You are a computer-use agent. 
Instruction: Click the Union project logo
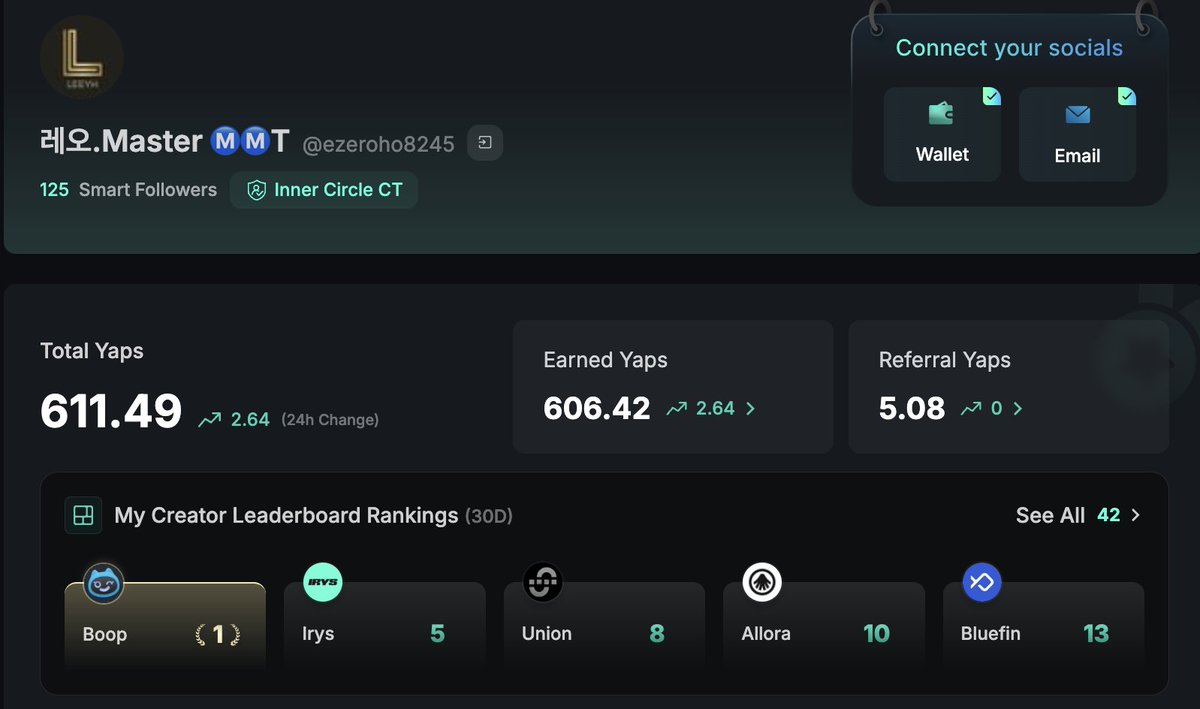pos(543,582)
